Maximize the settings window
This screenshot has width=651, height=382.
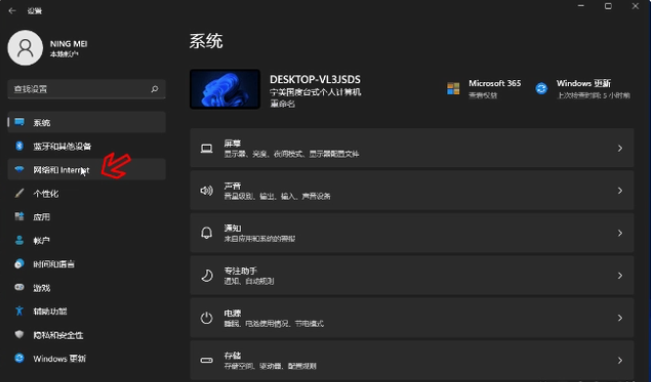(x=608, y=6)
